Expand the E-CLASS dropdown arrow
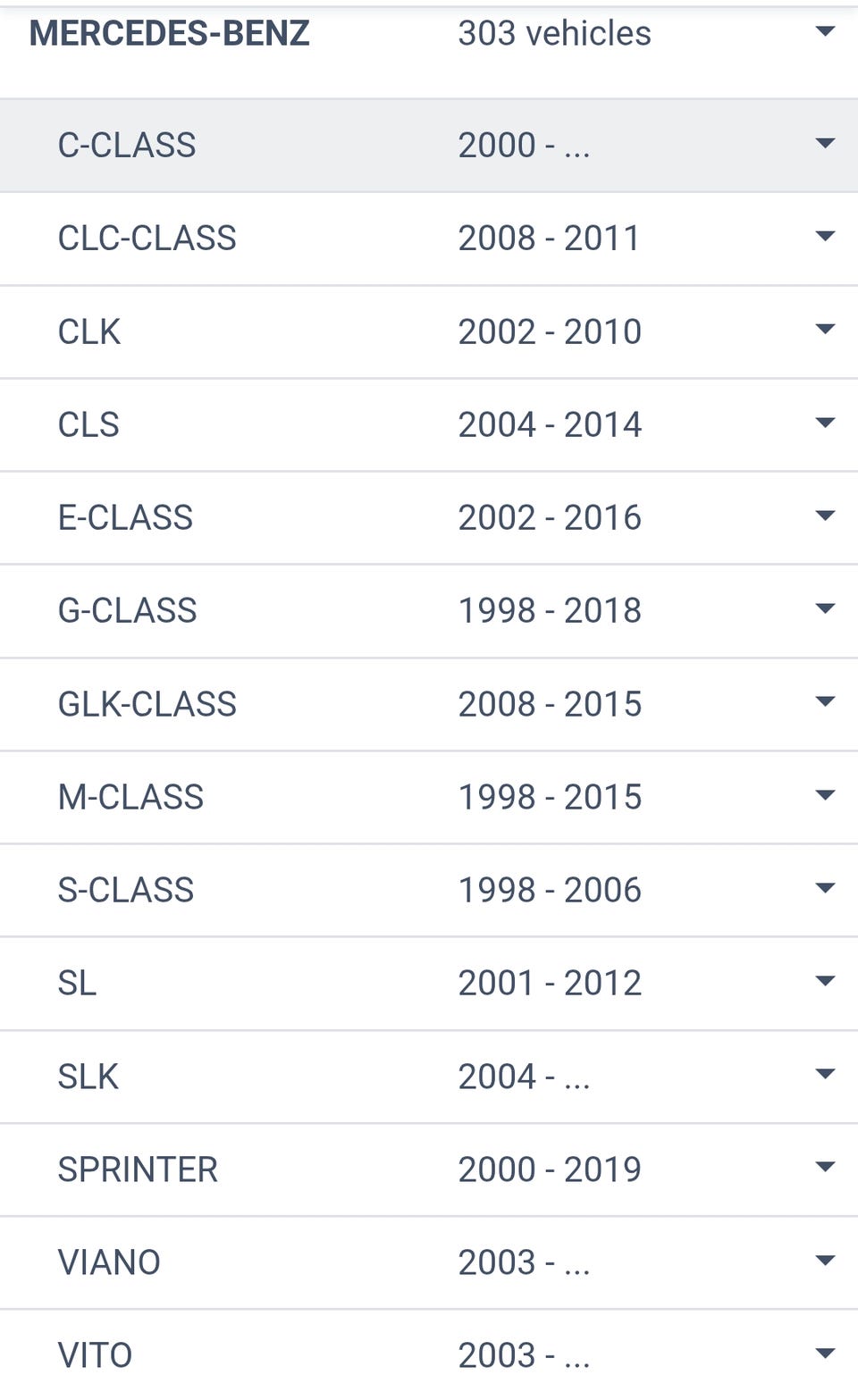Viewport: 858px width, 1400px height. [825, 516]
